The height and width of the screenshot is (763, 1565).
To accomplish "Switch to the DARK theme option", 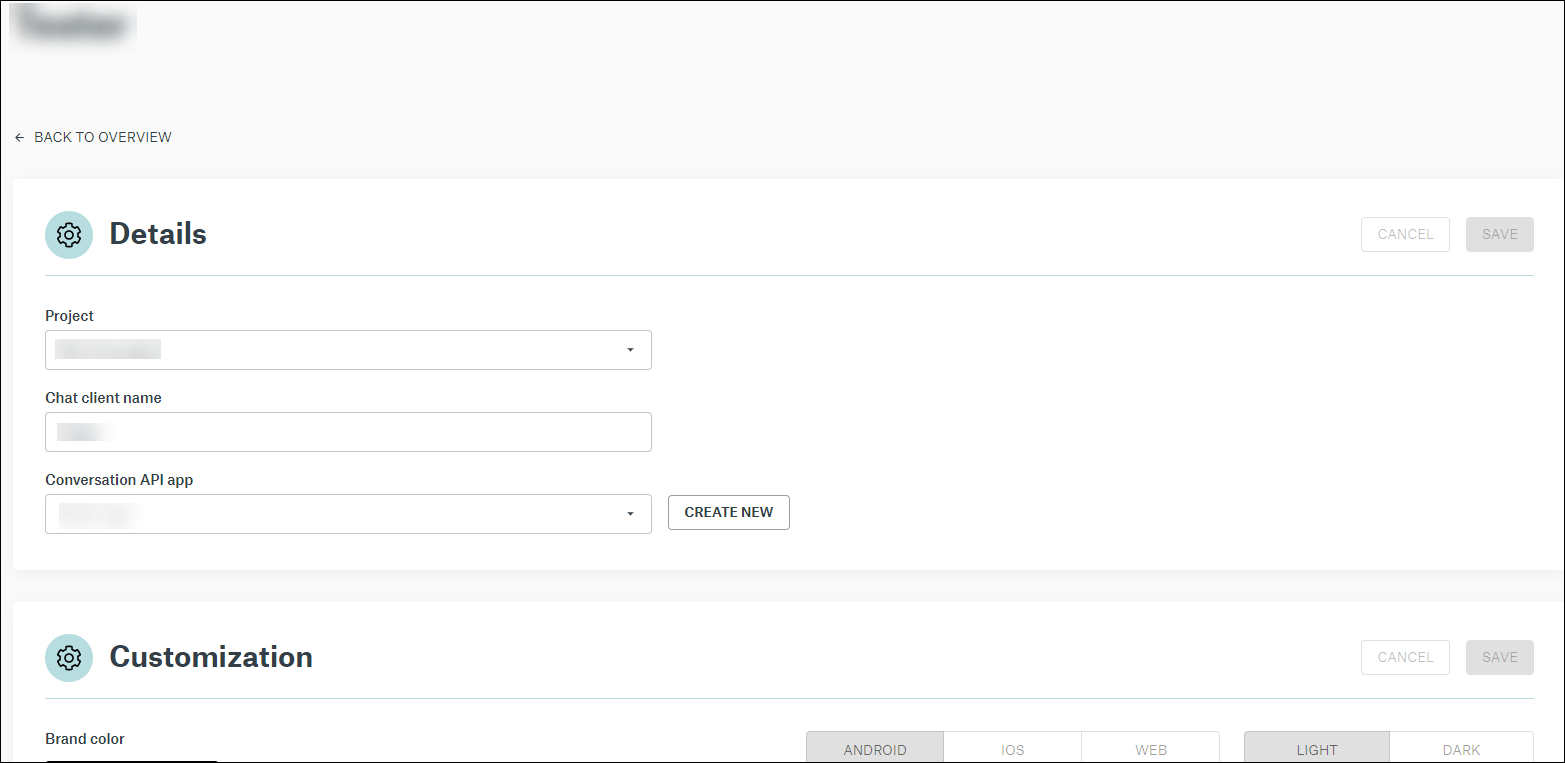I will (x=1461, y=748).
